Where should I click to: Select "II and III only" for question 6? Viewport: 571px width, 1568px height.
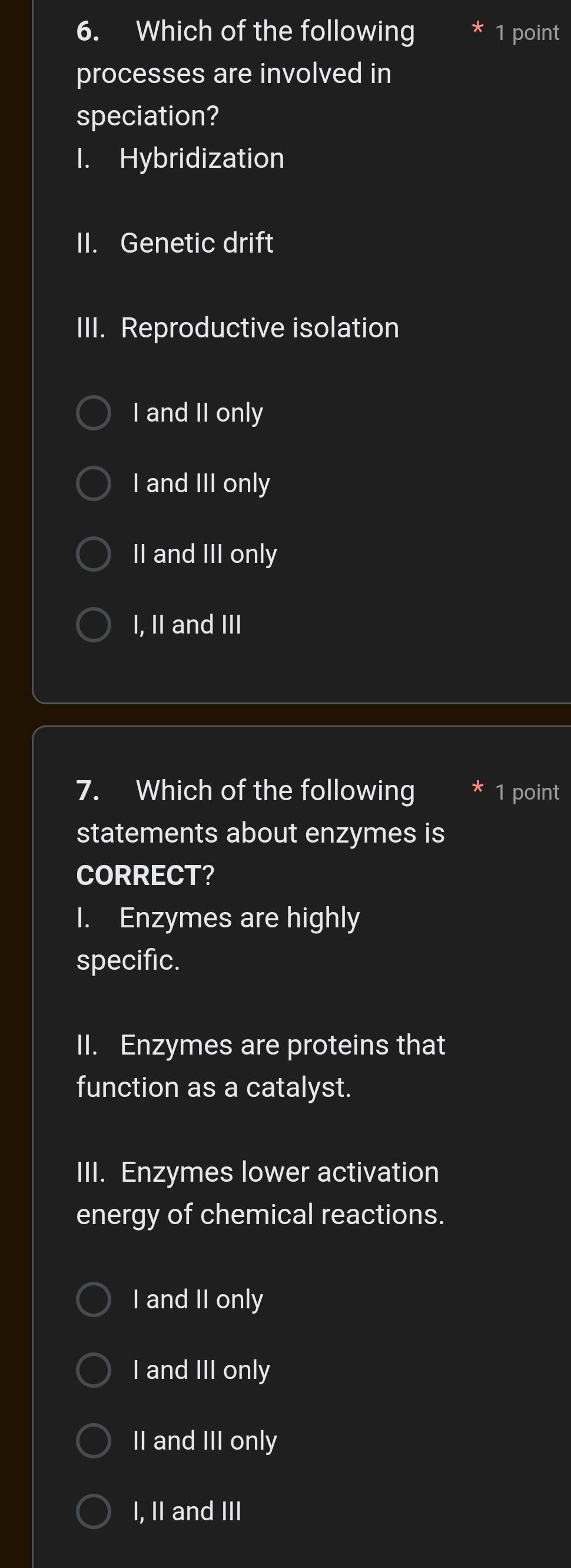(x=94, y=554)
